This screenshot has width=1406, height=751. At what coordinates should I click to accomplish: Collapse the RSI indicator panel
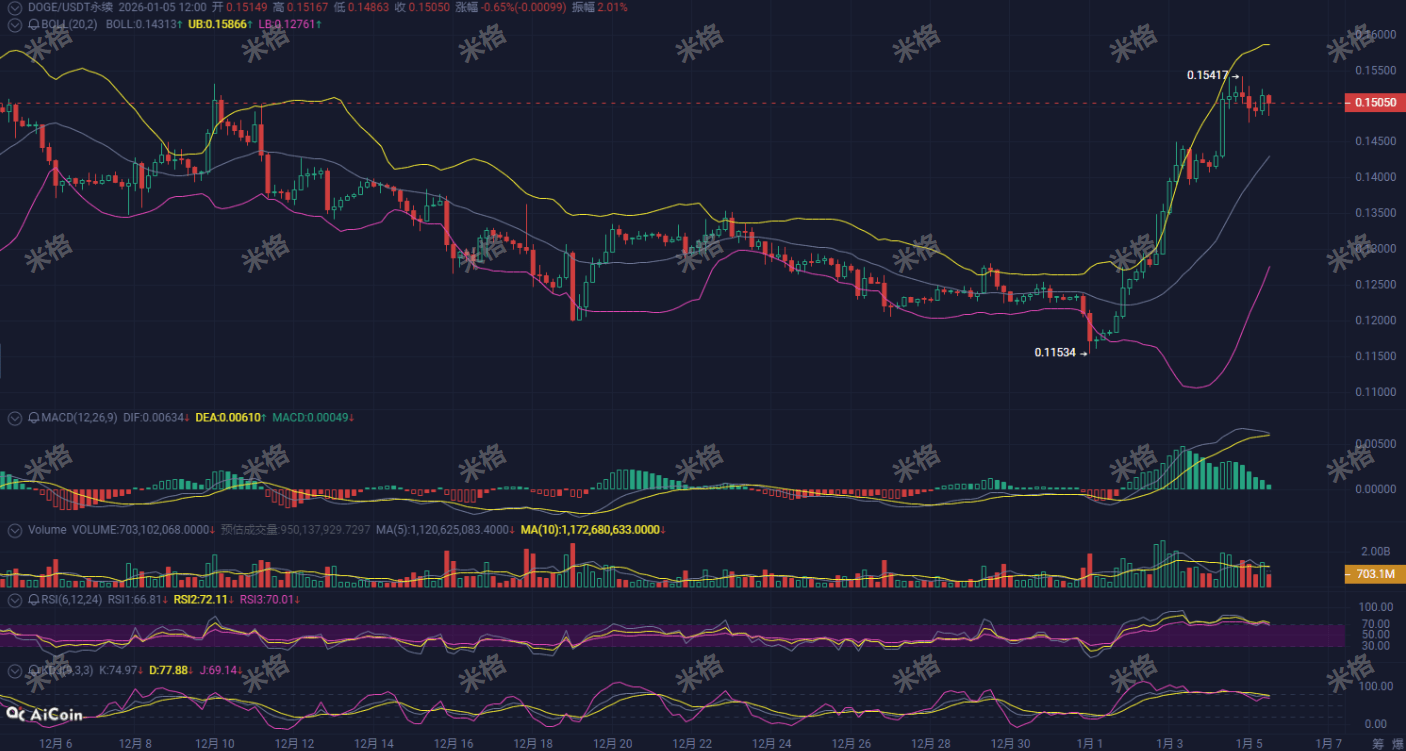[14, 601]
